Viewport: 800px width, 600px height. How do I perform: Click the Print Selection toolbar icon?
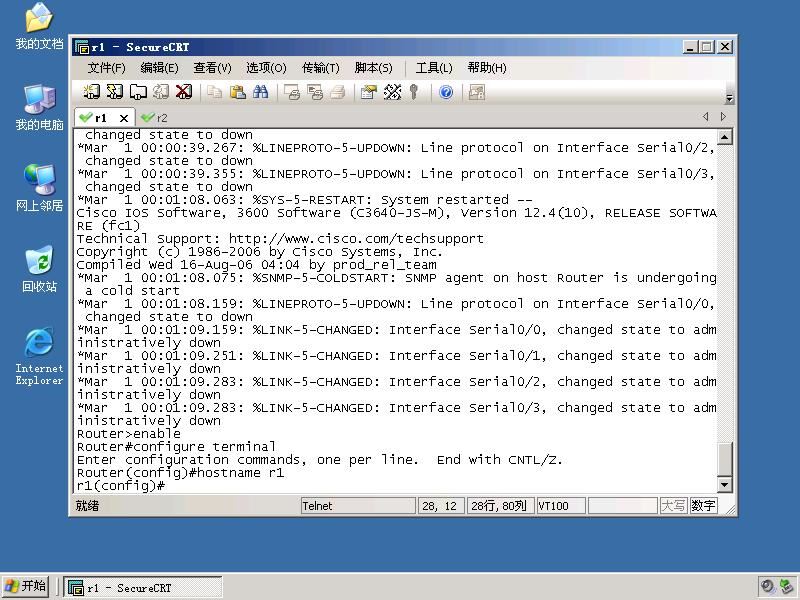click(x=315, y=92)
